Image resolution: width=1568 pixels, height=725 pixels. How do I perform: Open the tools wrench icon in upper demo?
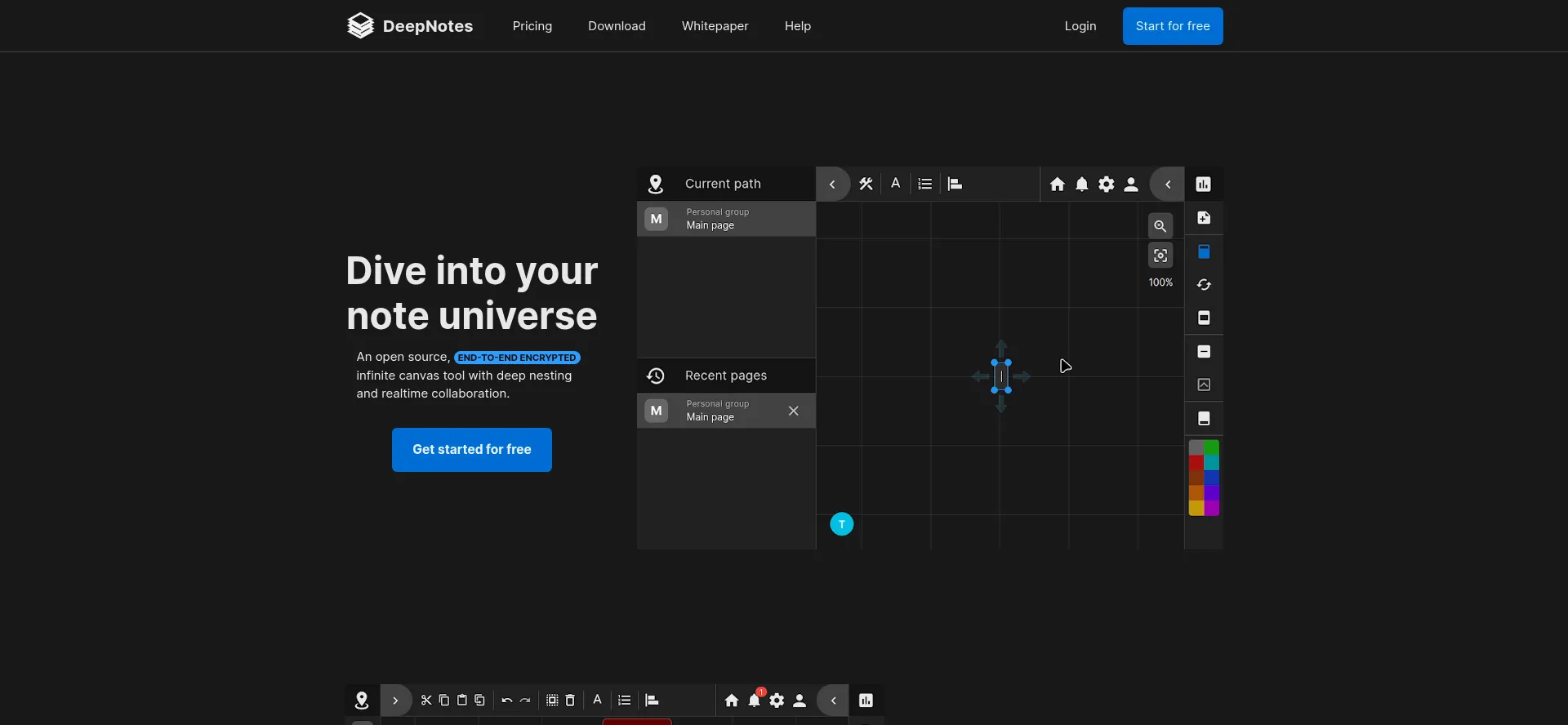point(866,185)
